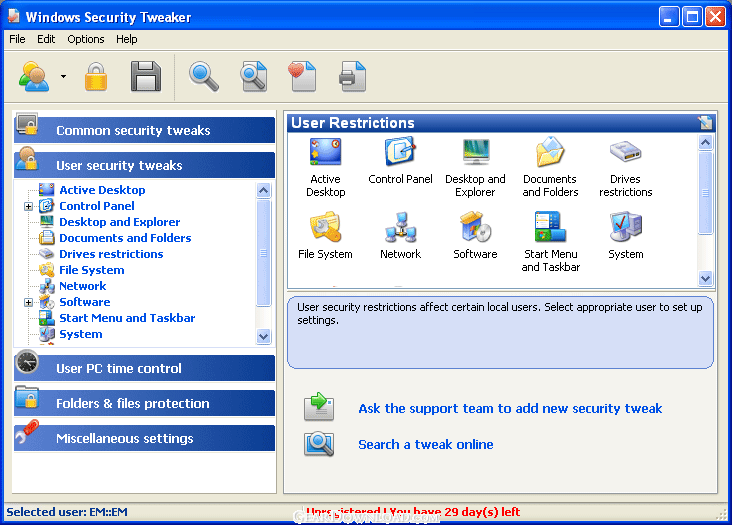732x525 pixels.
Task: Click the heart document toolbar icon
Action: (302, 77)
